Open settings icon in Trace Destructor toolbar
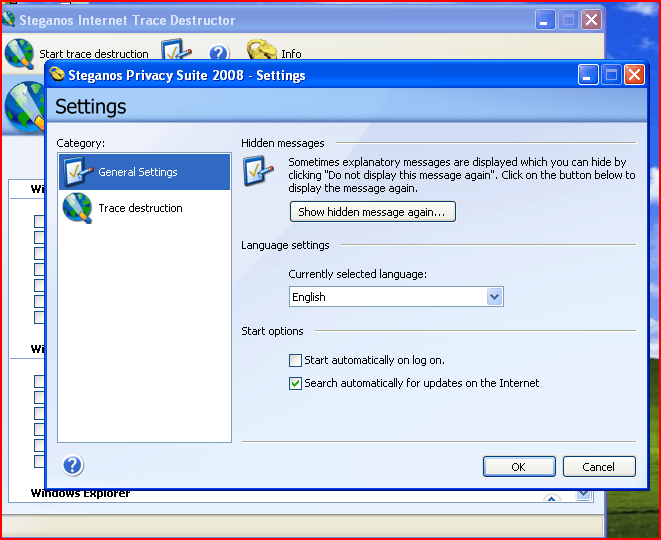This screenshot has height=540, width=661. click(176, 50)
